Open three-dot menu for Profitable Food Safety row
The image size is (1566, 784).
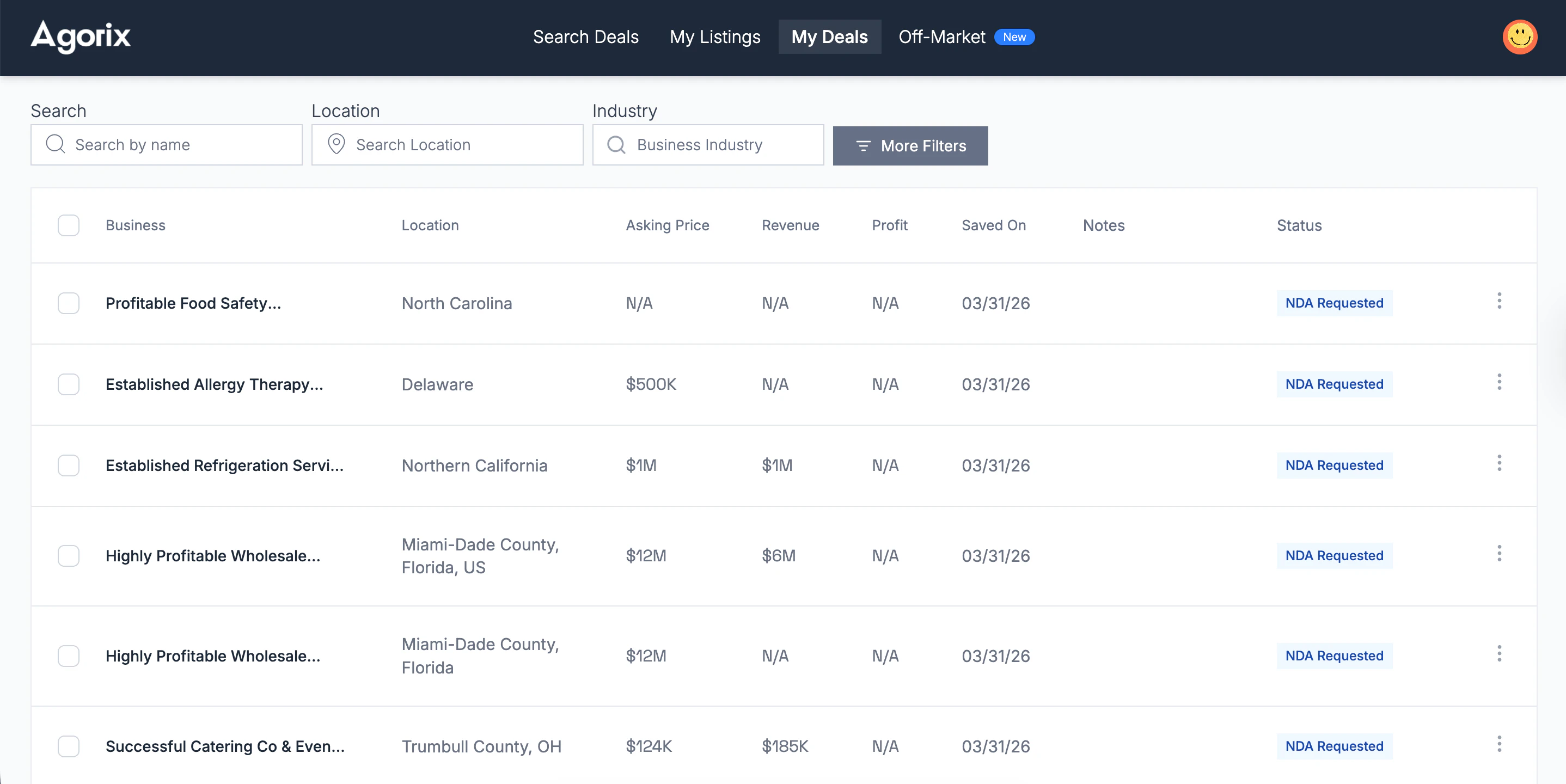(1498, 301)
